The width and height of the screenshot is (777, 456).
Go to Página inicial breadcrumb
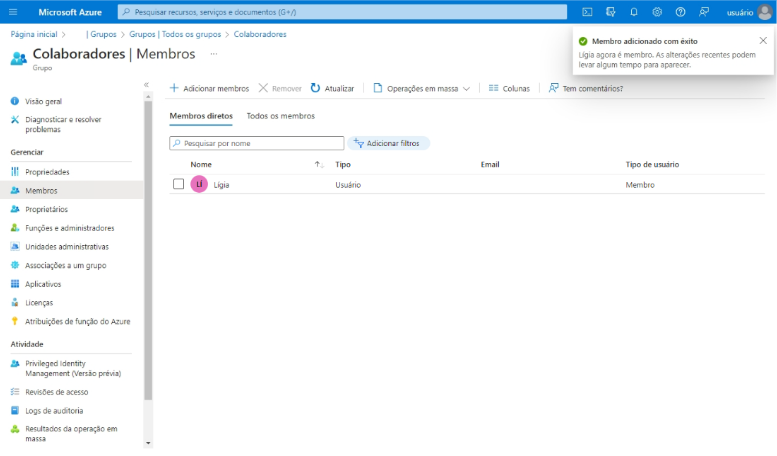34,34
